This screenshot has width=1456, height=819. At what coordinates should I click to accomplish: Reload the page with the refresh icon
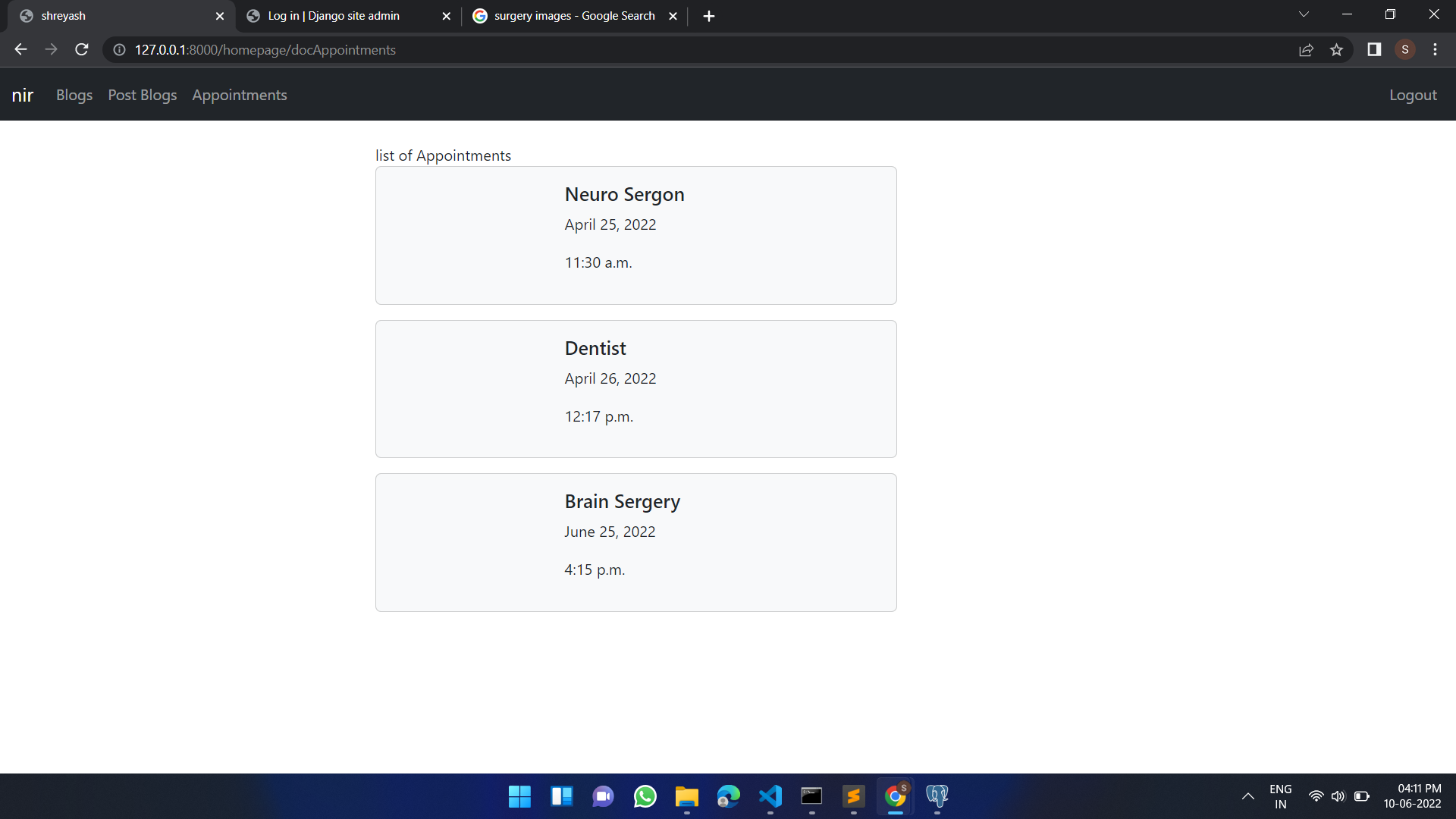click(81, 49)
